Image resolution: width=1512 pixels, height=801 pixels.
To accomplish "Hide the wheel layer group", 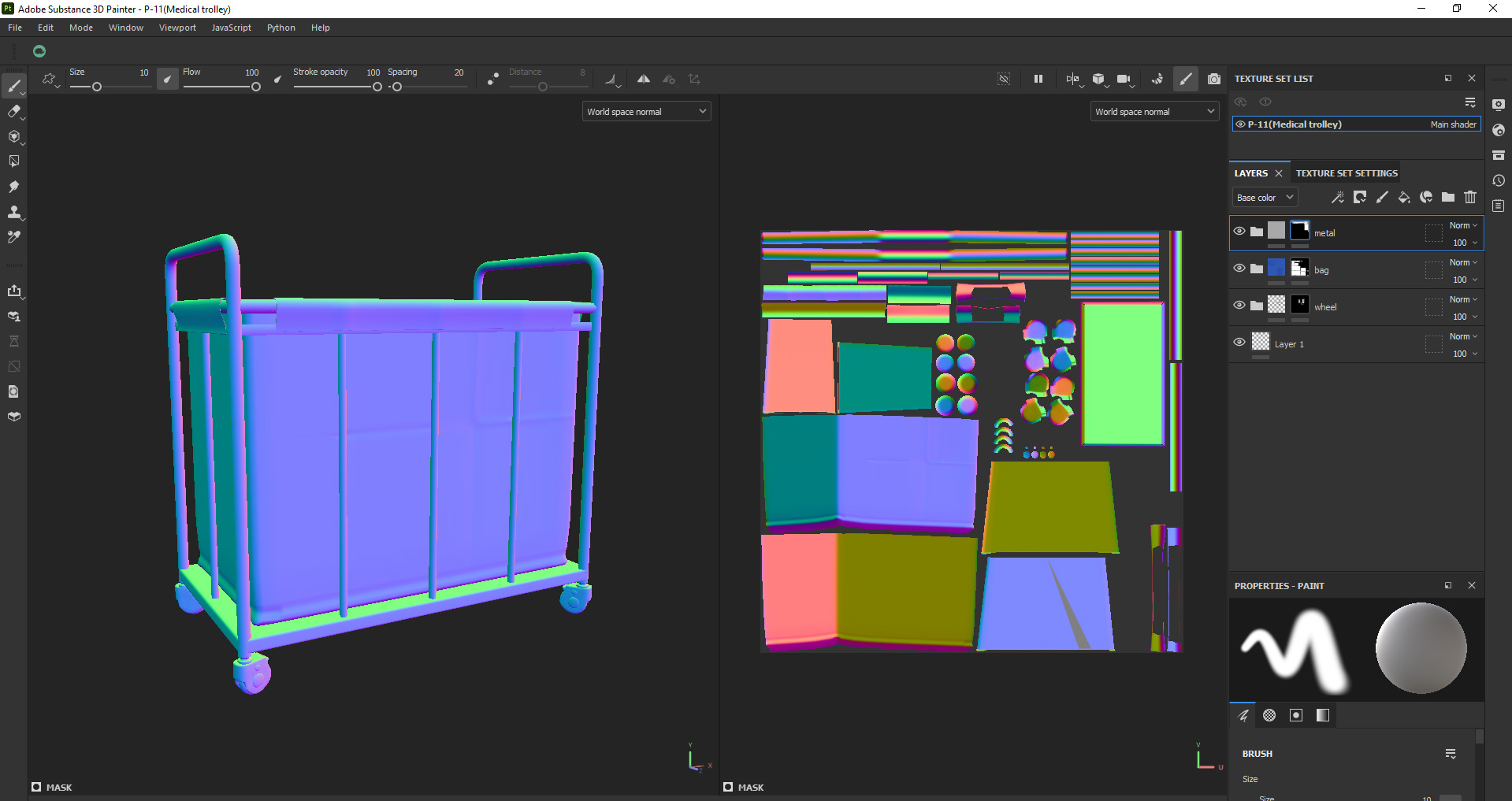I will pyautogui.click(x=1239, y=306).
